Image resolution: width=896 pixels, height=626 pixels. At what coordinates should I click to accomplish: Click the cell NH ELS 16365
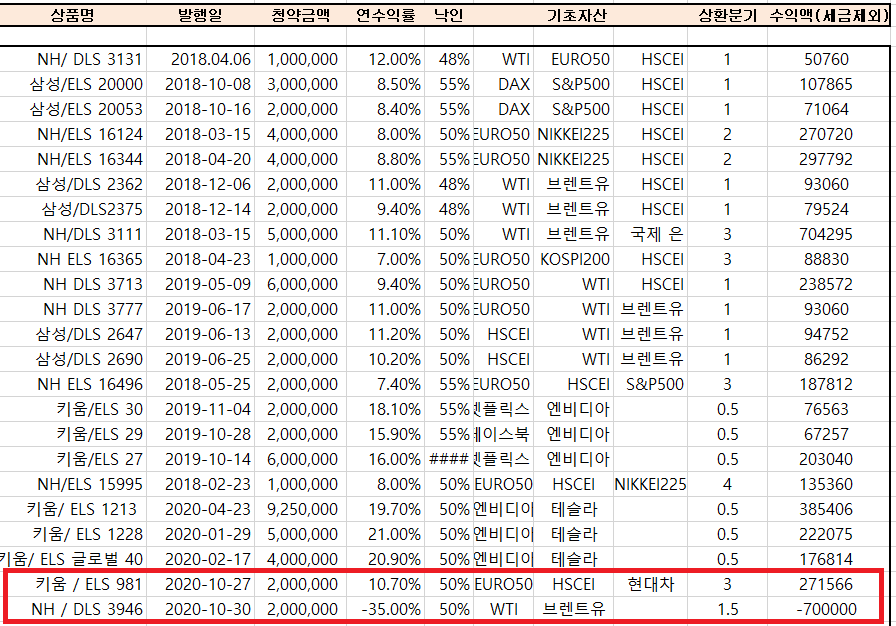73,260
